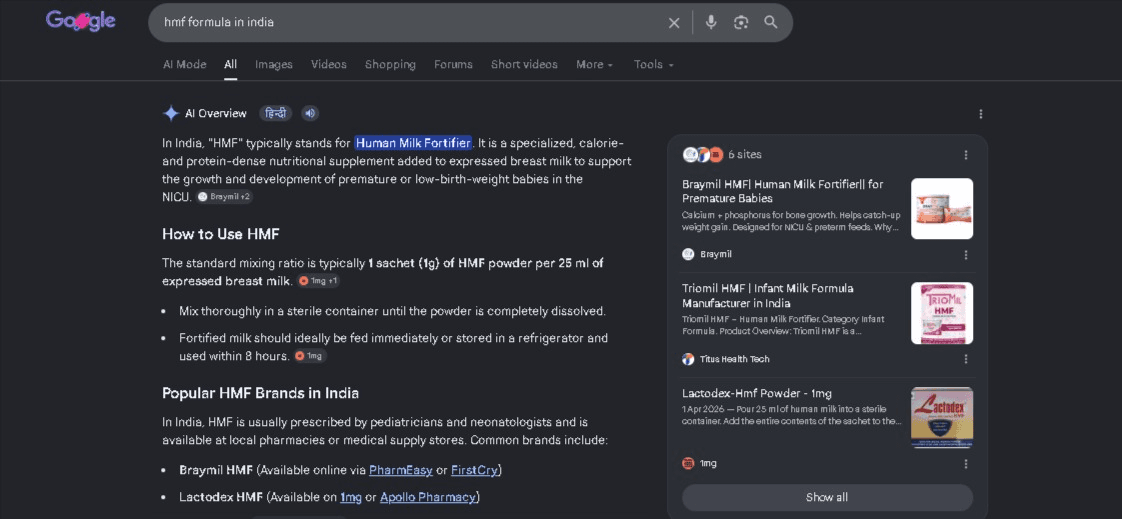Click the Titus Health Tech favicon
Image resolution: width=1122 pixels, height=519 pixels.
click(688, 359)
